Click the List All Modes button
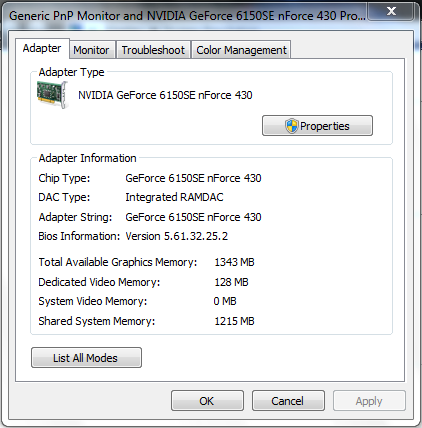 [x=86, y=358]
